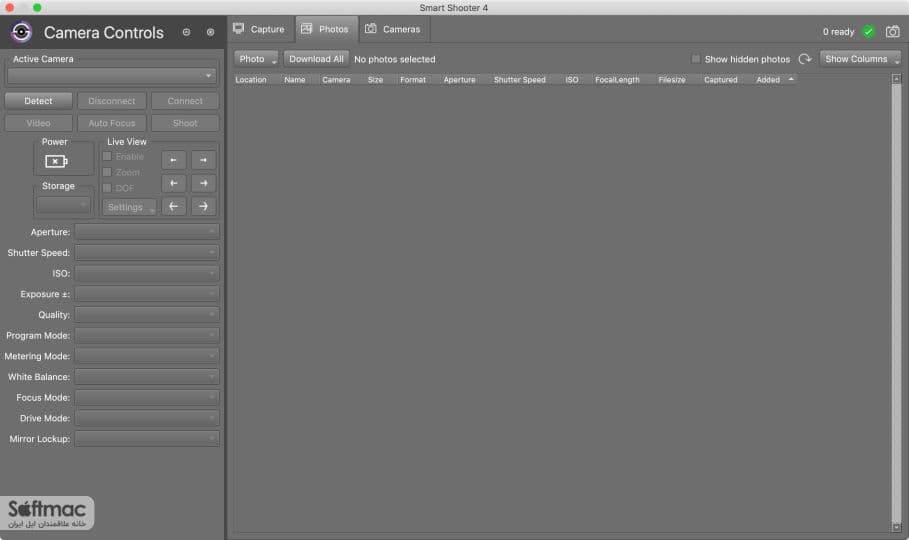Check Show hidden photos checkbox
This screenshot has width=909, height=540.
696,59
